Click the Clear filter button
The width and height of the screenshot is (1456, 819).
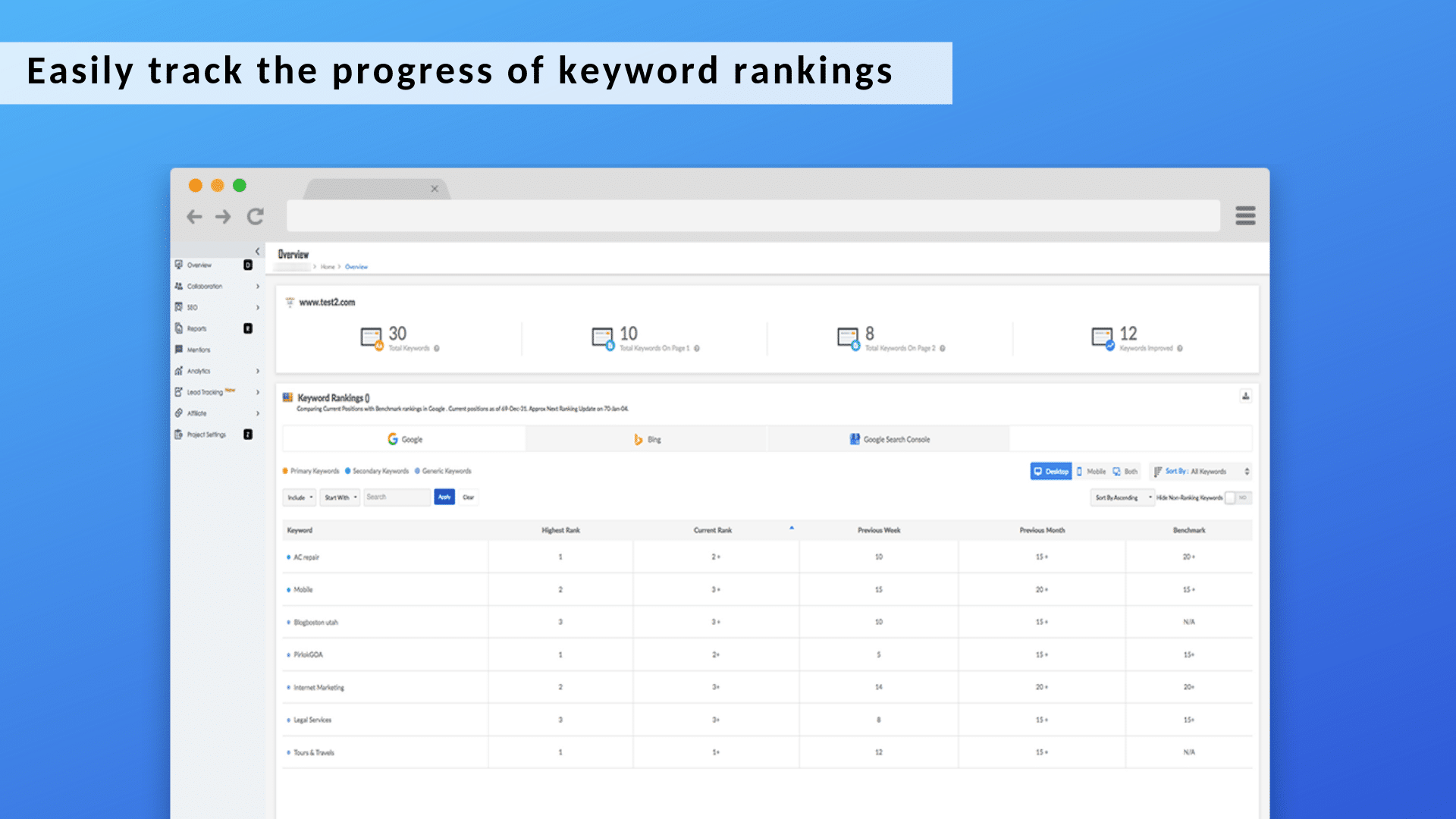469,497
